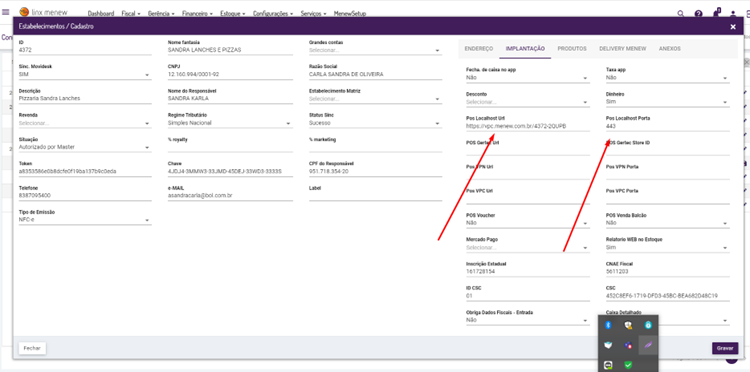The image size is (750, 372).
Task: Click the Linx Menew logo
Action: (x=44, y=12)
